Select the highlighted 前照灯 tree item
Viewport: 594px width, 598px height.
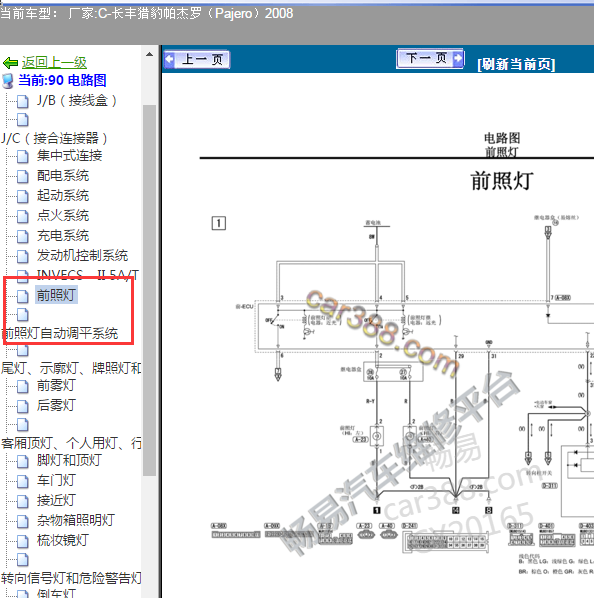(x=56, y=295)
